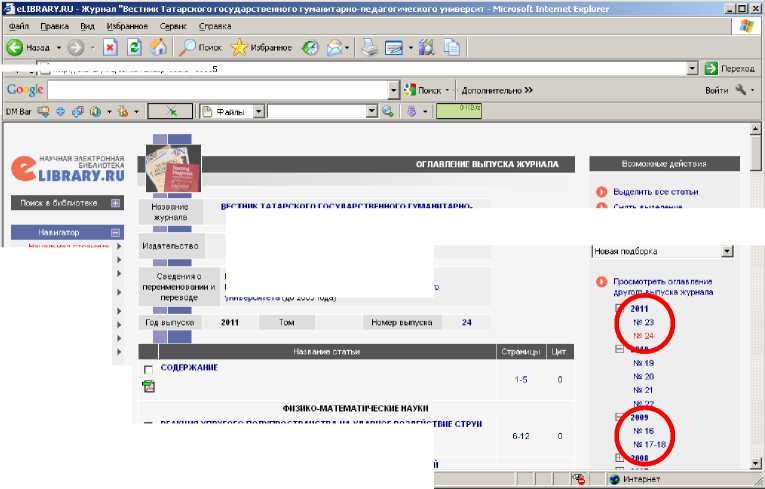This screenshot has width=765, height=489.
Task: Click the Выделить все статьи link
Action: 656,192
